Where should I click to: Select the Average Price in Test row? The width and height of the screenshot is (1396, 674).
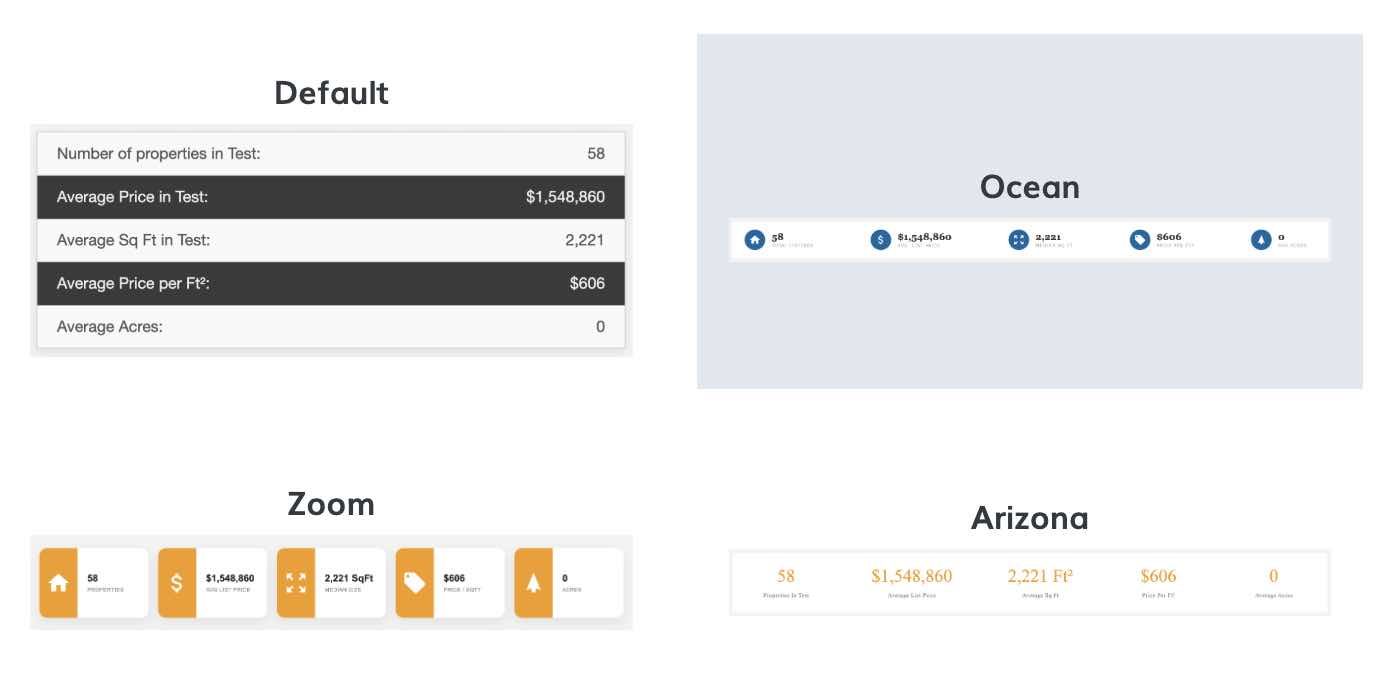331,197
